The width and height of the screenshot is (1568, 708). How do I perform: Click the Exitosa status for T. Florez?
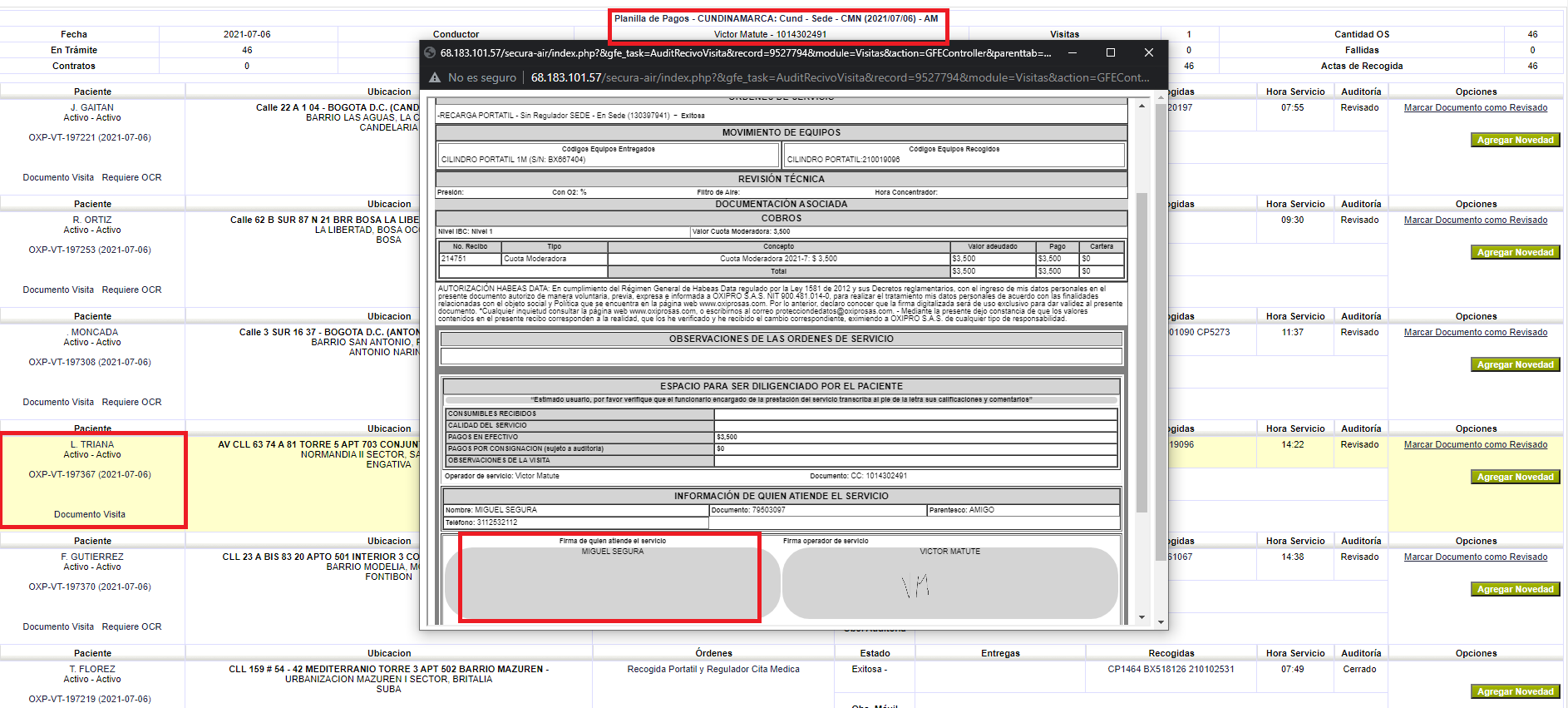coord(869,669)
